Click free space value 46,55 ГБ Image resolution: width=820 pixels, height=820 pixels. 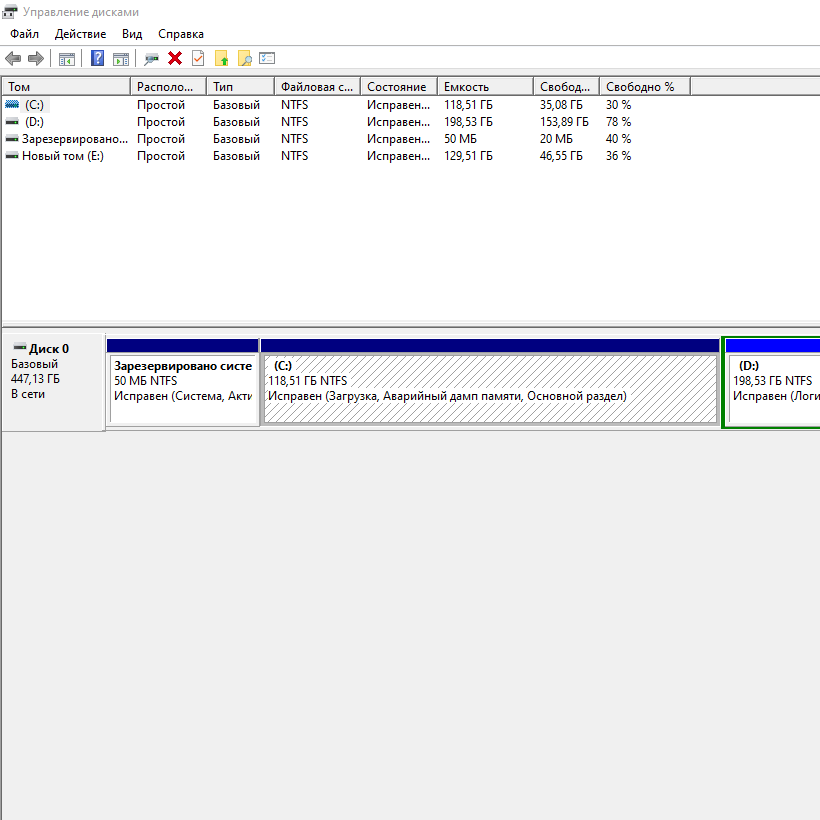click(x=561, y=156)
